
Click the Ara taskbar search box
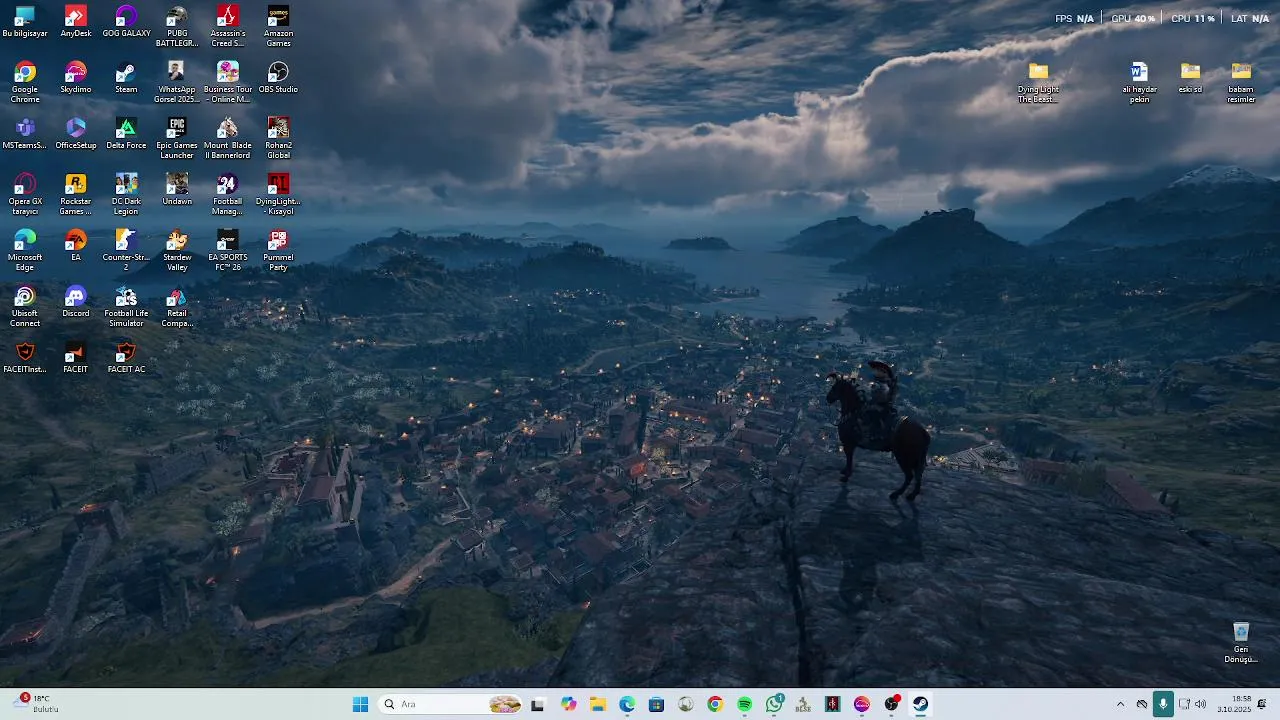click(x=451, y=704)
